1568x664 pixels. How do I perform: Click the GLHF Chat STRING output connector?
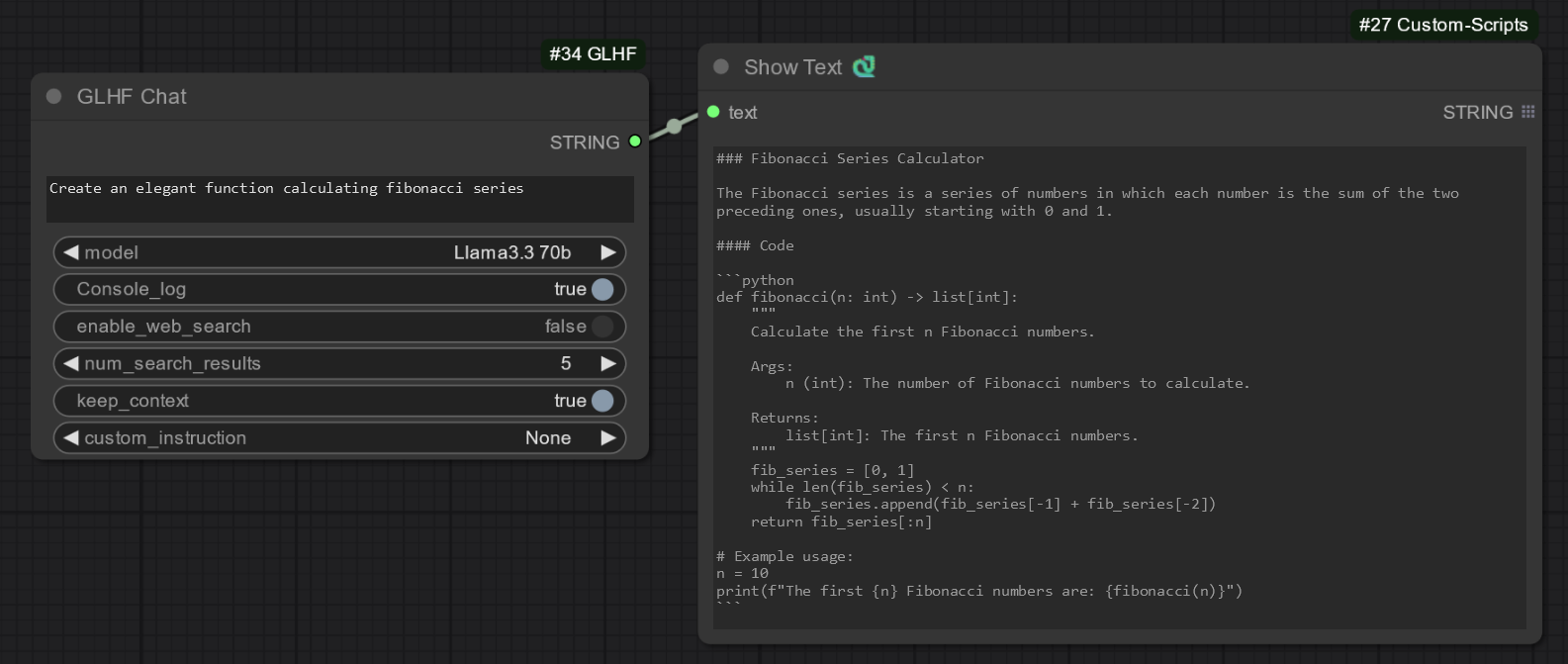click(x=635, y=142)
